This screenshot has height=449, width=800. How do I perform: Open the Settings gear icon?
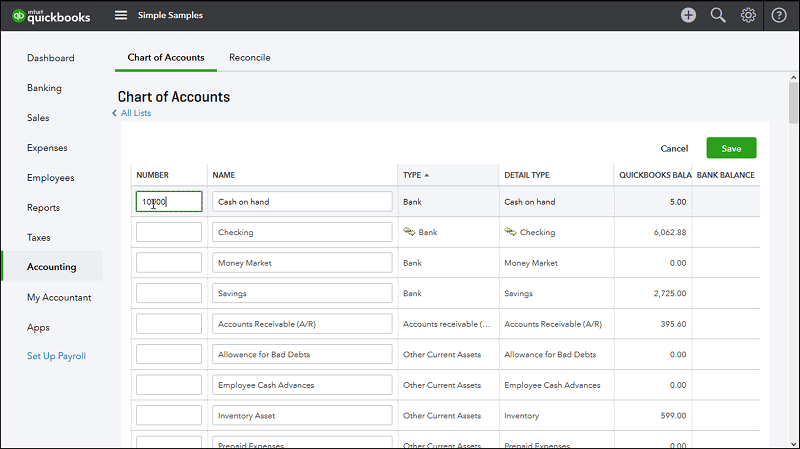pyautogui.click(x=748, y=15)
